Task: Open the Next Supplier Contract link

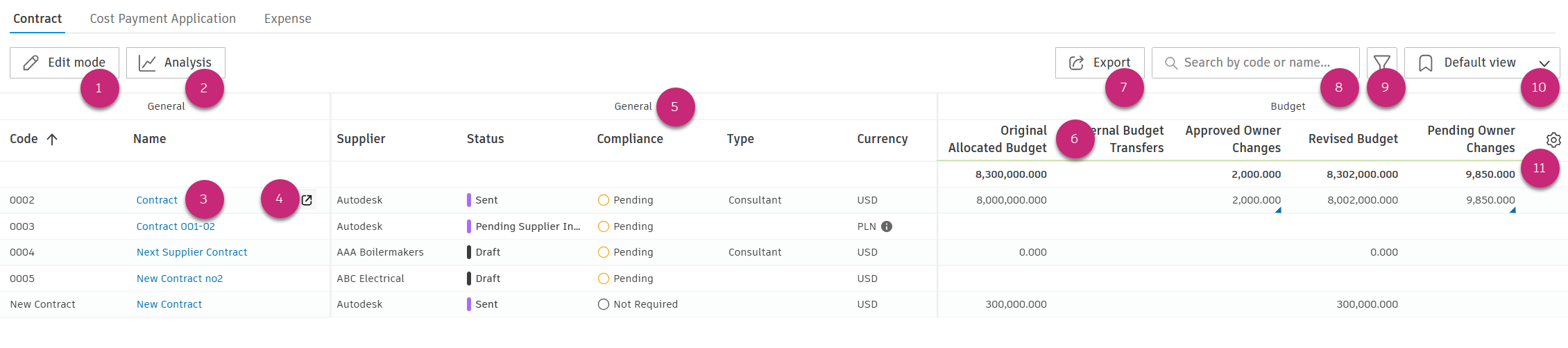Action: 191,252
